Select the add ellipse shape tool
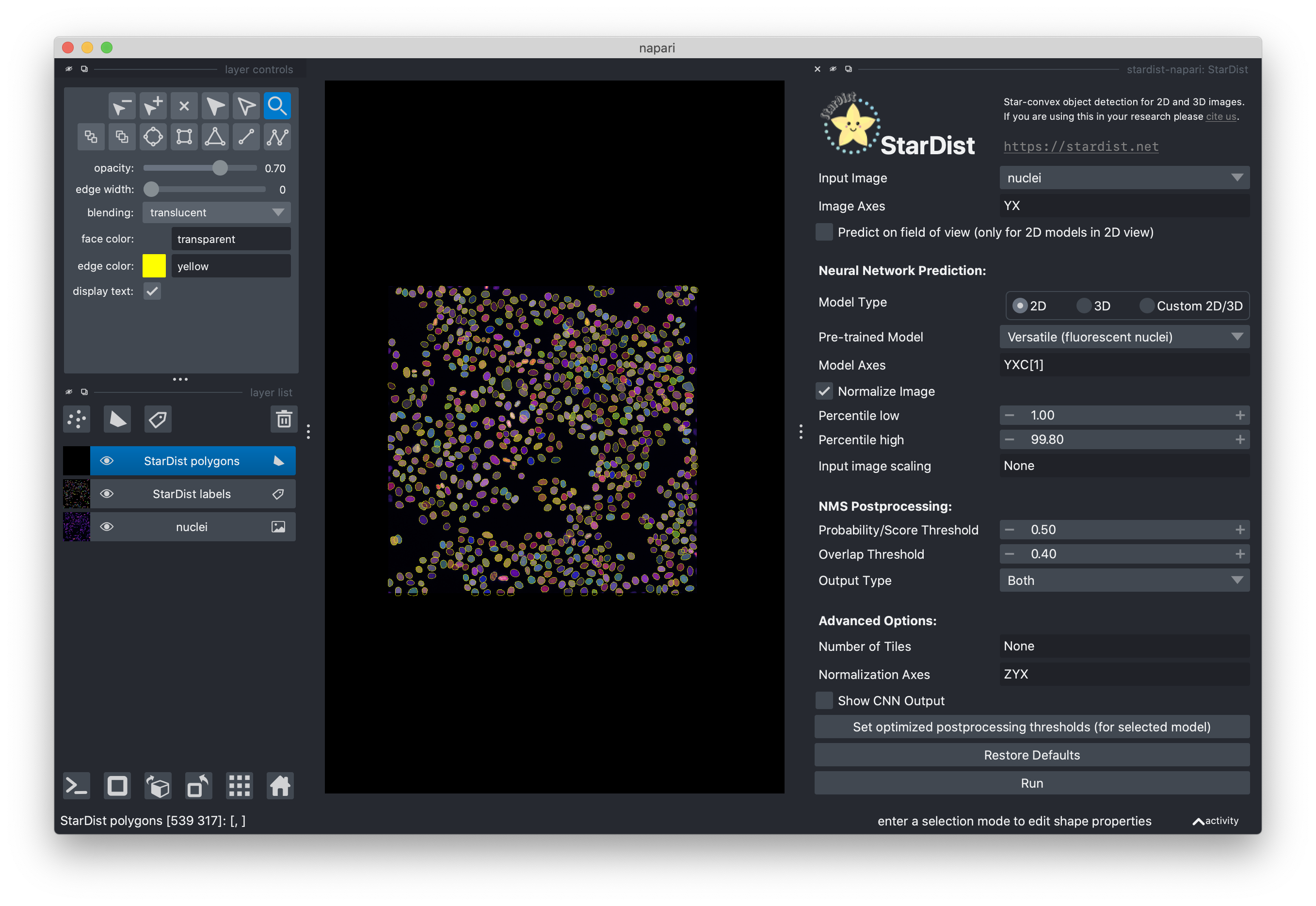 pos(153,137)
